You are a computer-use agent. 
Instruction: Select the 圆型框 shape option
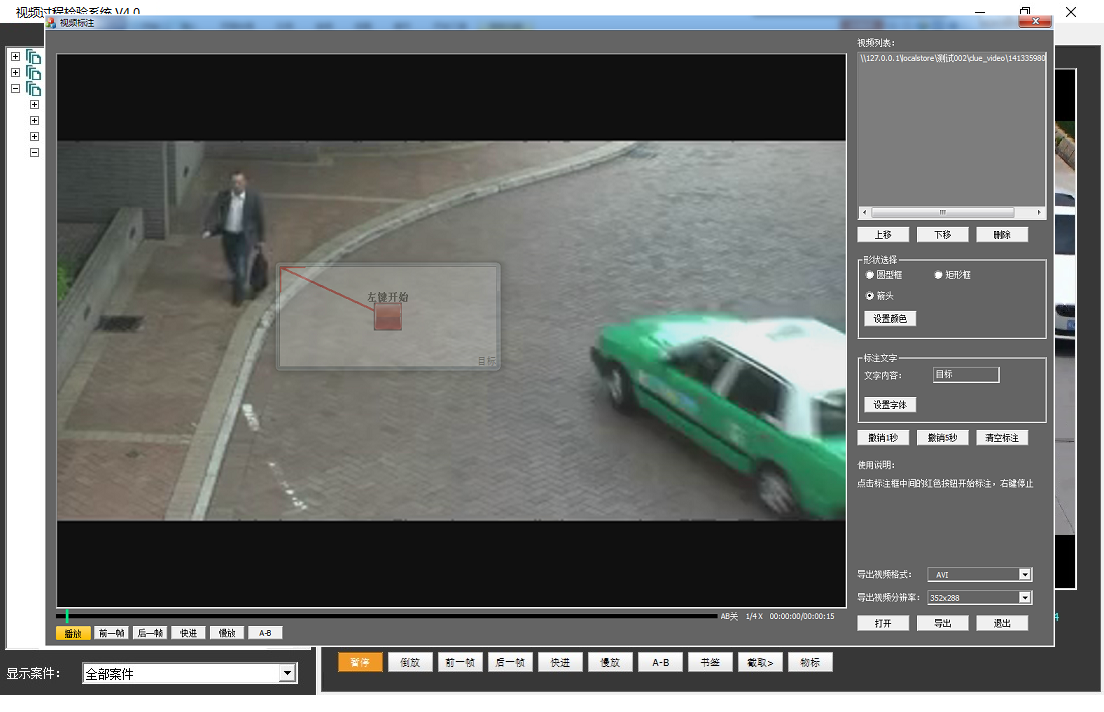pos(870,275)
